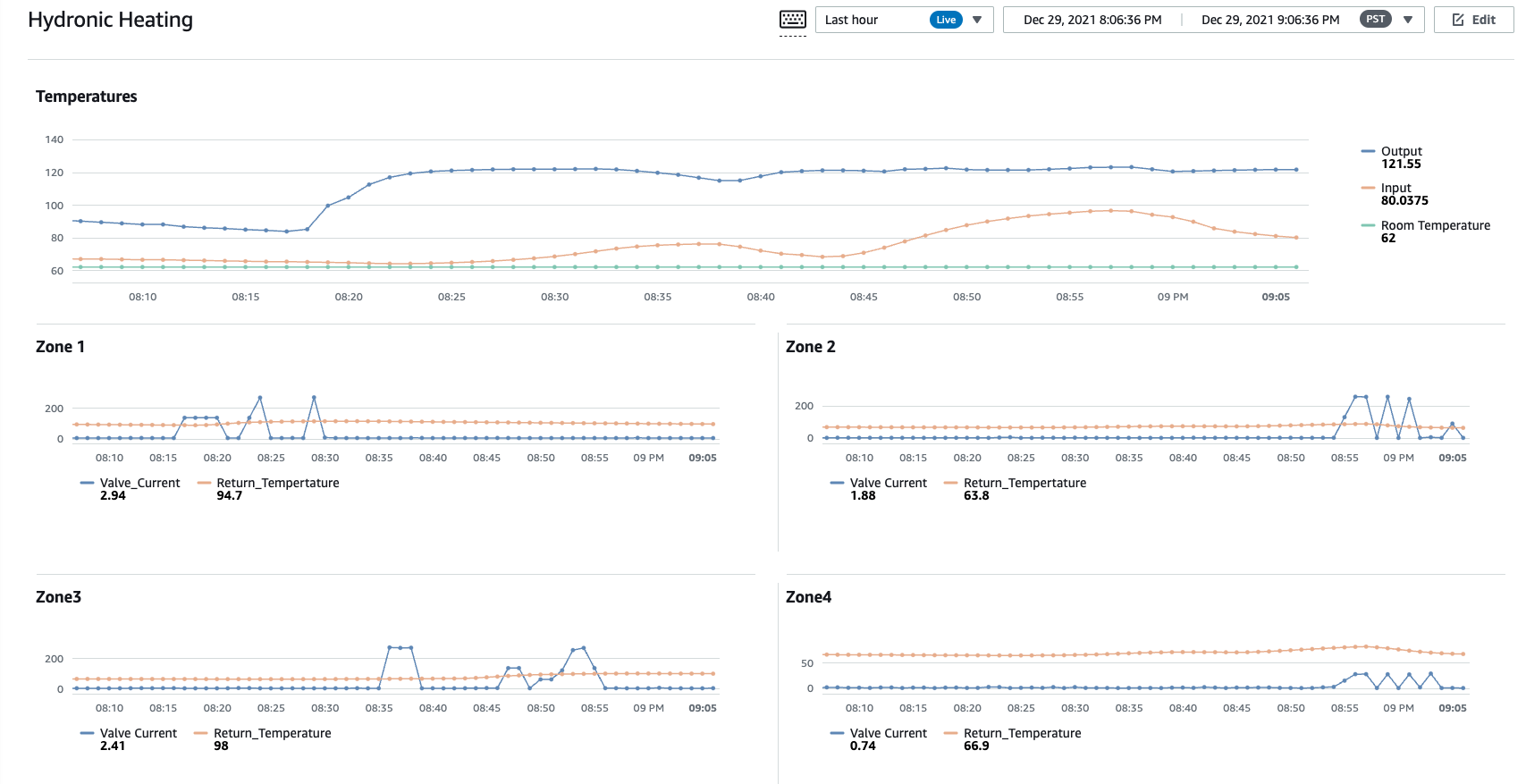The width and height of the screenshot is (1526, 784).
Task: Click the orange Input legend color marker
Action: click(x=1368, y=188)
